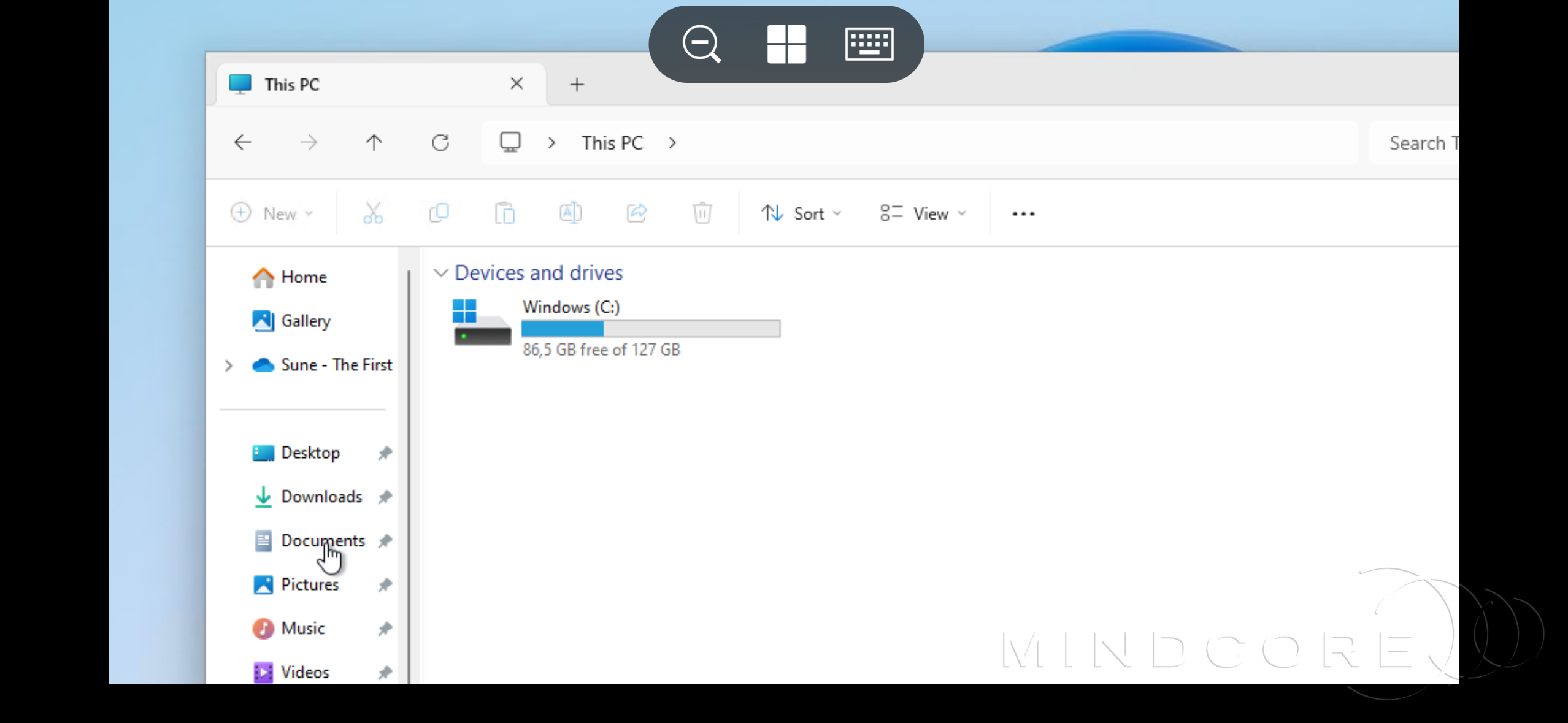Open the Downloads quick access folder
Viewport: 1568px width, 723px height.
click(308, 497)
